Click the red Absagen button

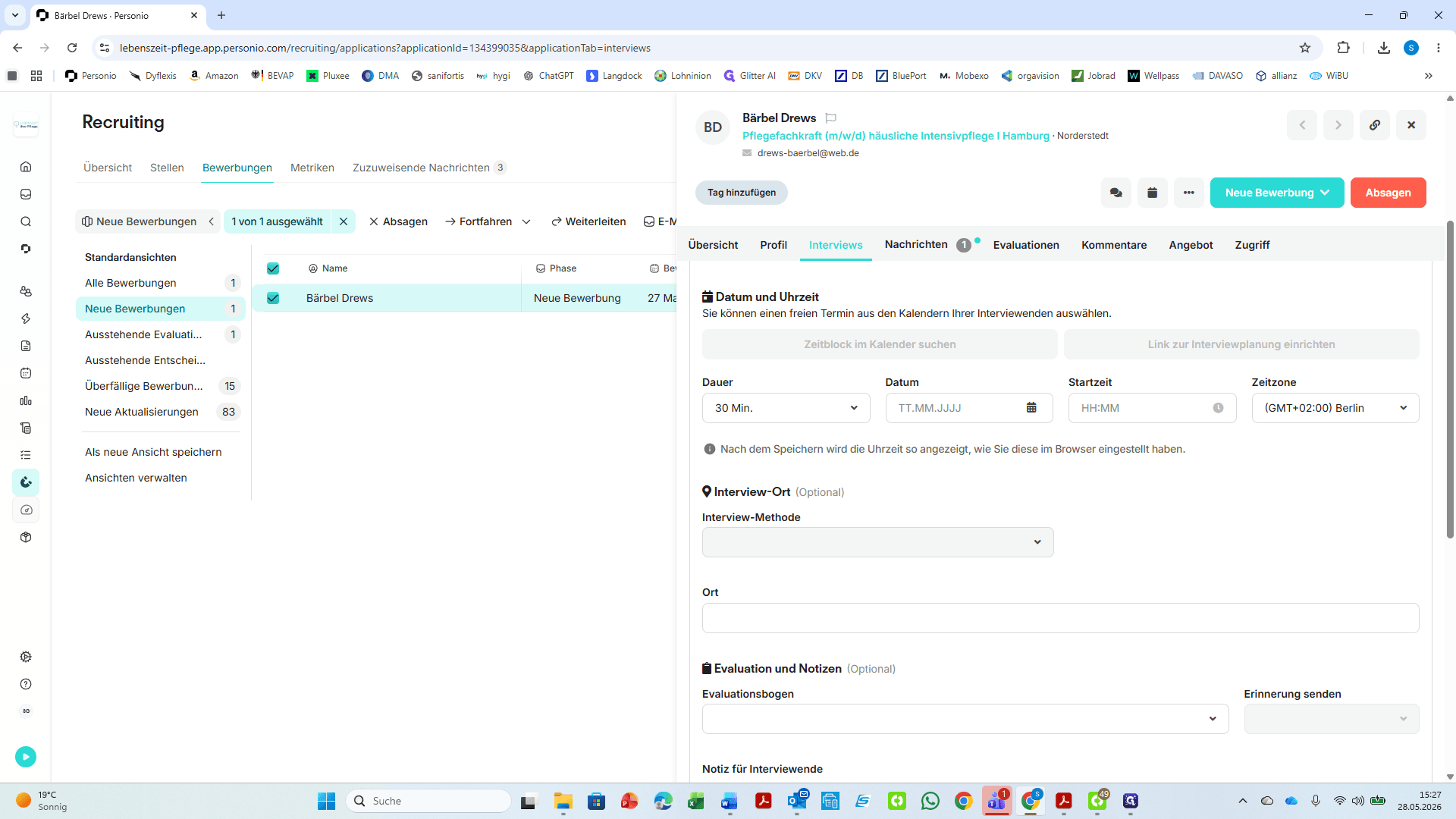(1388, 193)
